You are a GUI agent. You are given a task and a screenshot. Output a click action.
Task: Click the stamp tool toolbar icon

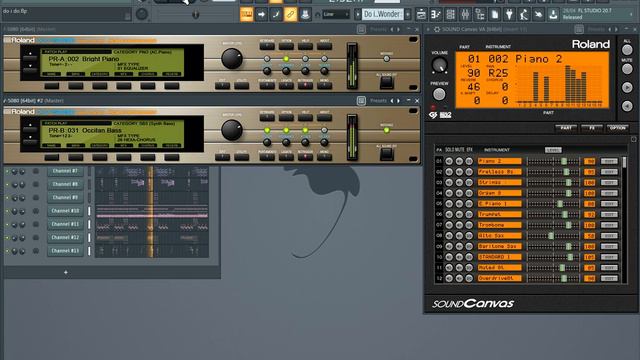pyautogui.click(x=305, y=15)
